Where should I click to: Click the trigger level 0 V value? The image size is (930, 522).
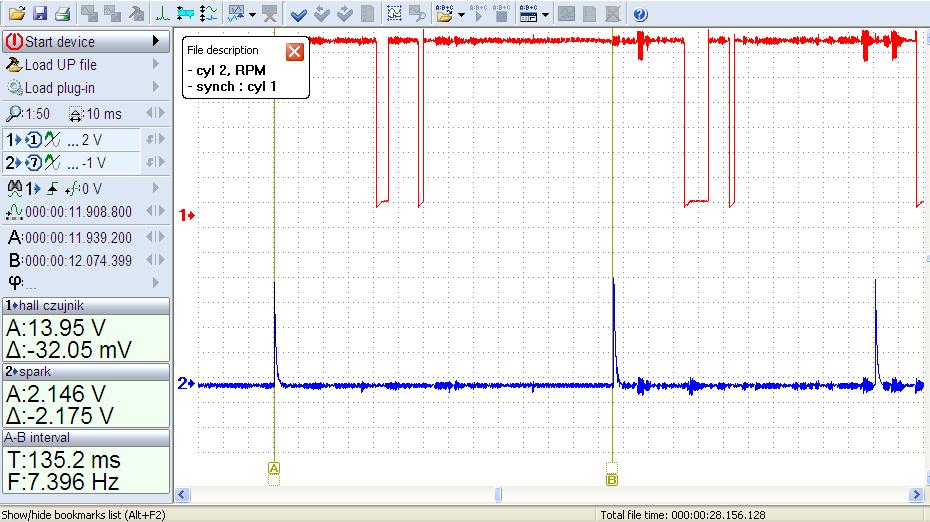point(91,189)
